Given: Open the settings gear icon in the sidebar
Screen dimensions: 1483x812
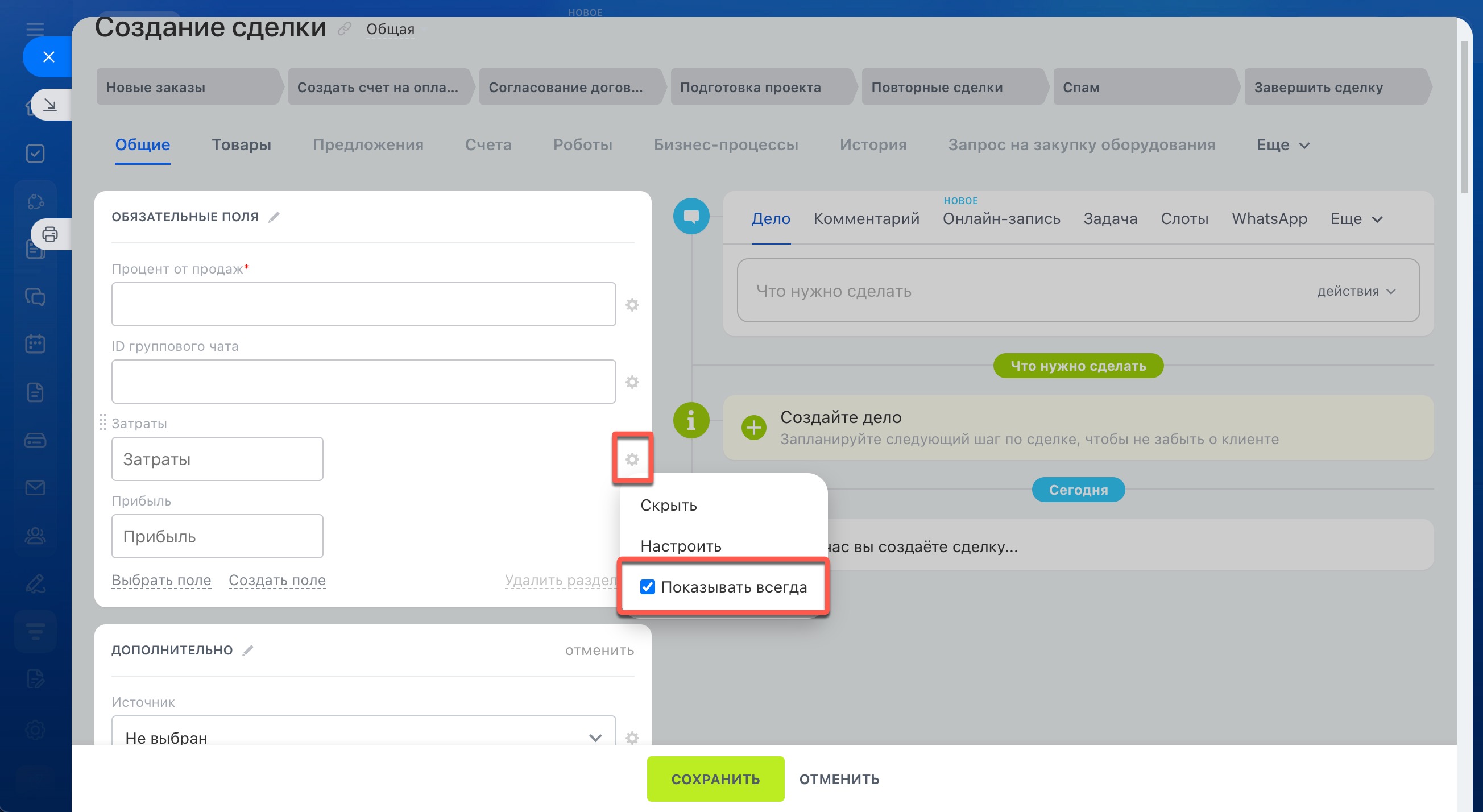Looking at the screenshot, I should [x=35, y=730].
